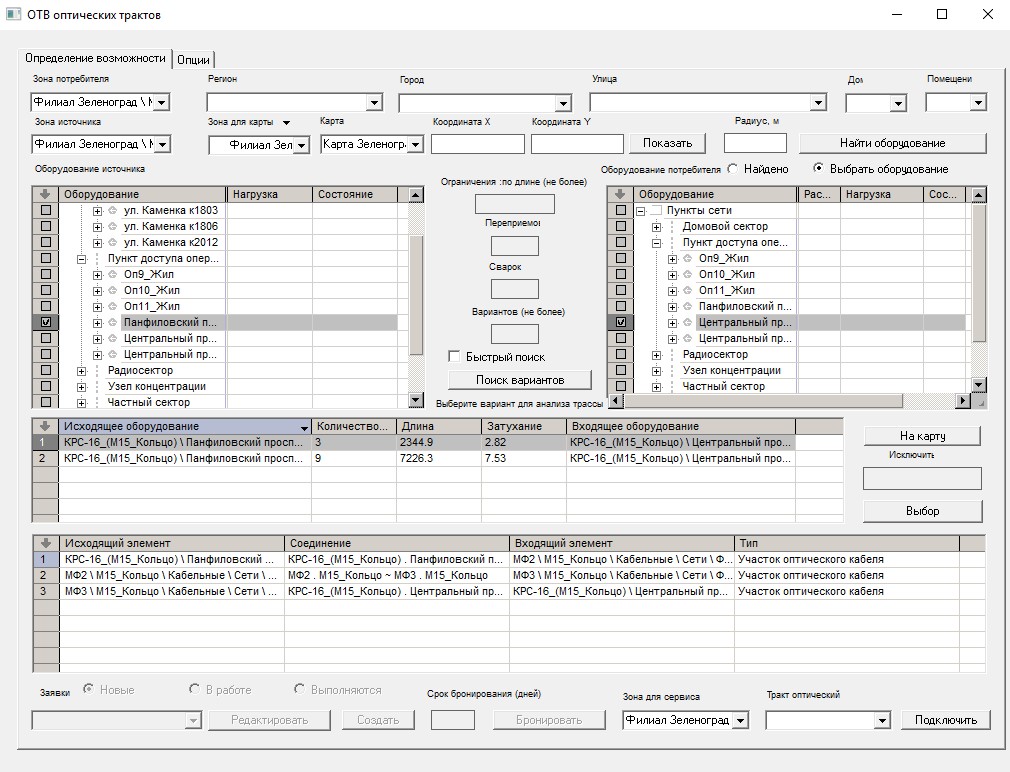Switch to the Определение возможности tab
This screenshot has width=1010, height=772.
(x=95, y=58)
